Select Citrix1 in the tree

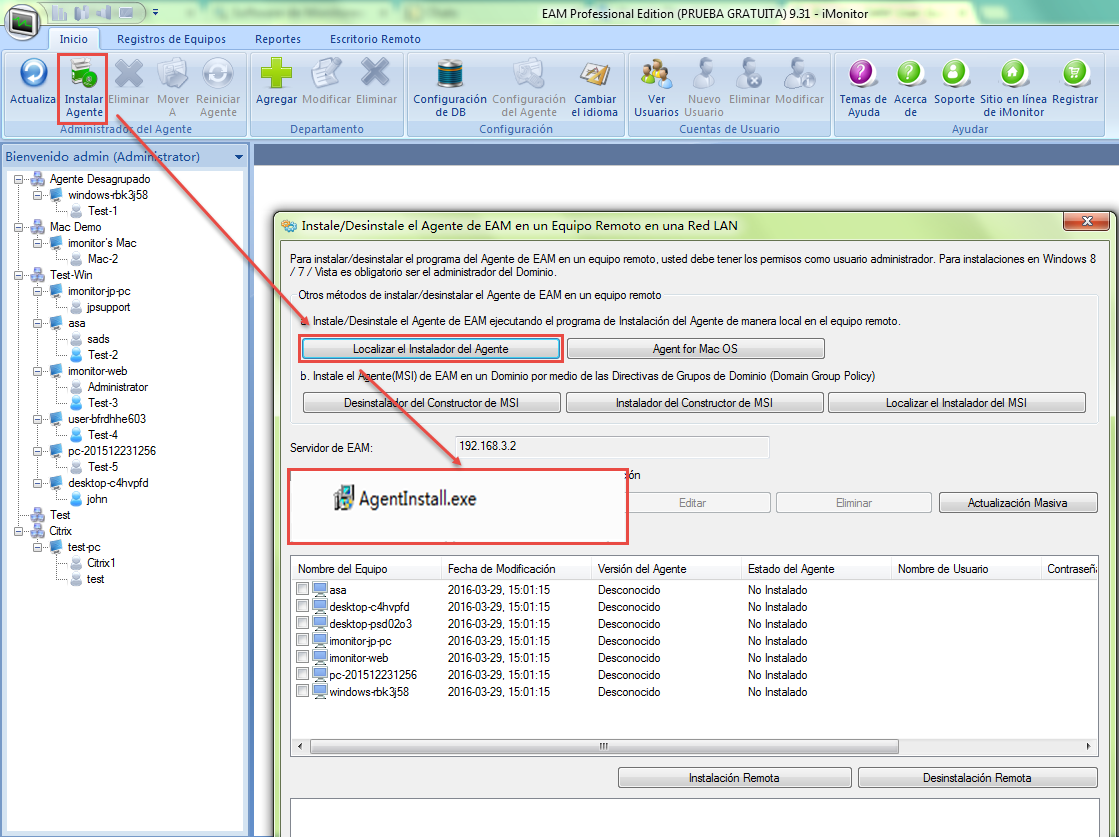click(x=101, y=563)
